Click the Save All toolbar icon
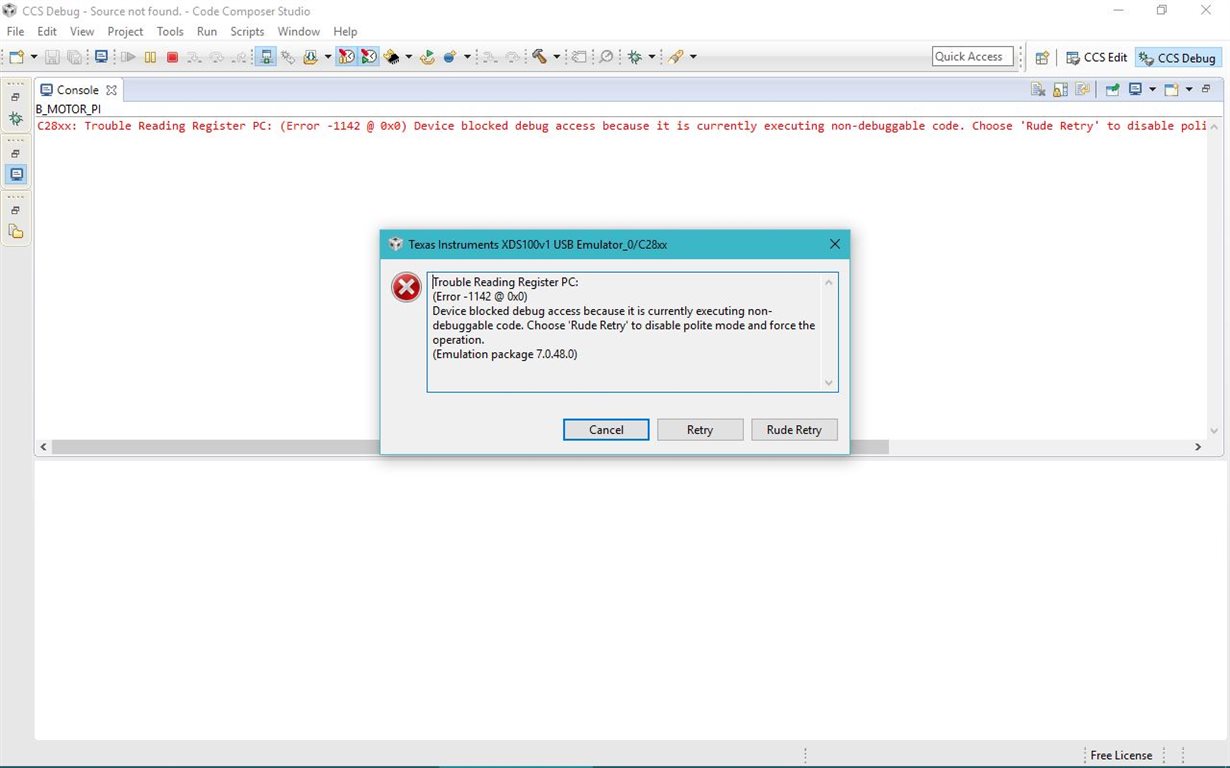This screenshot has width=1230, height=768. coord(74,57)
